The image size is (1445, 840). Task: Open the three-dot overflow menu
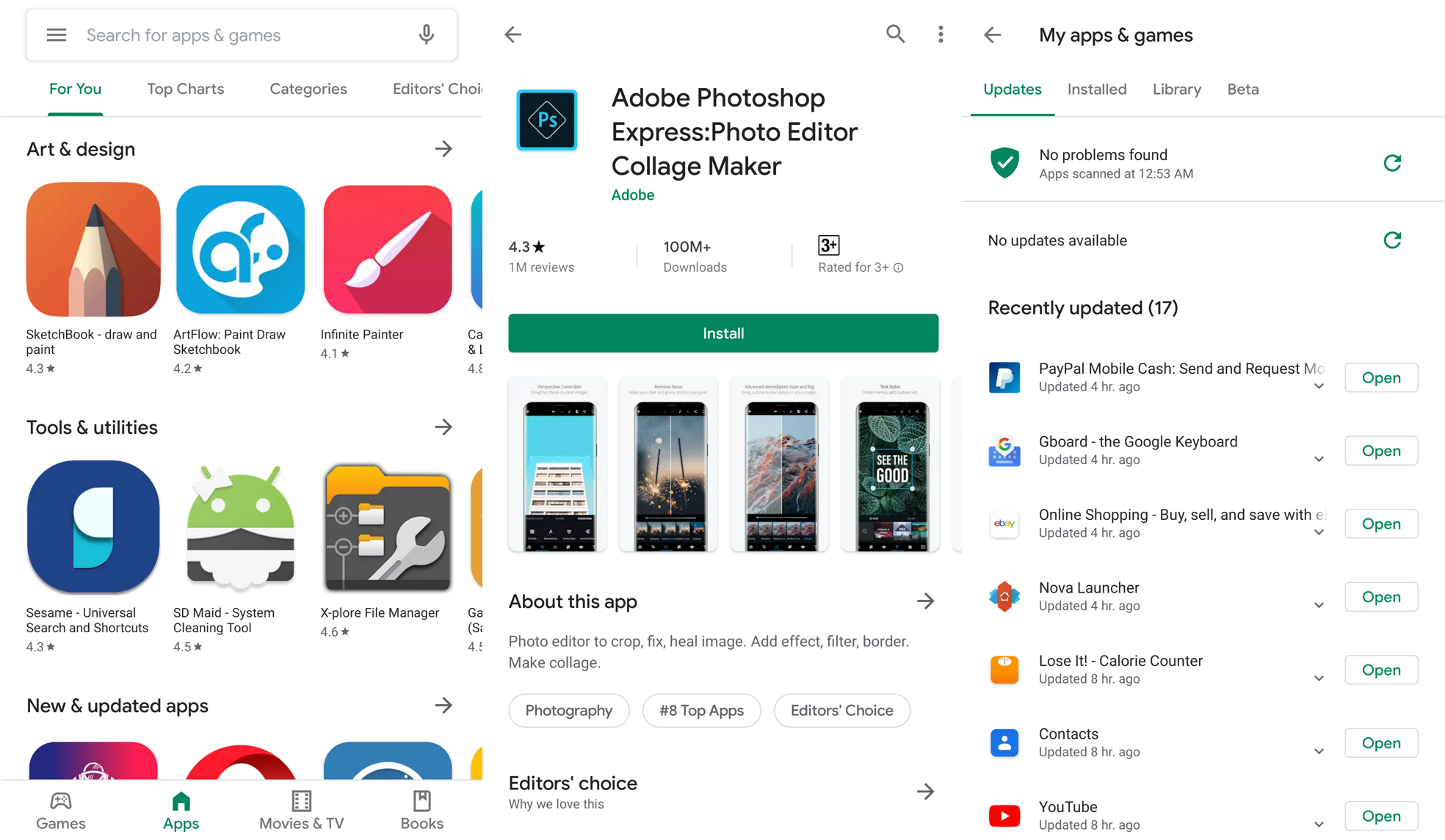point(941,35)
